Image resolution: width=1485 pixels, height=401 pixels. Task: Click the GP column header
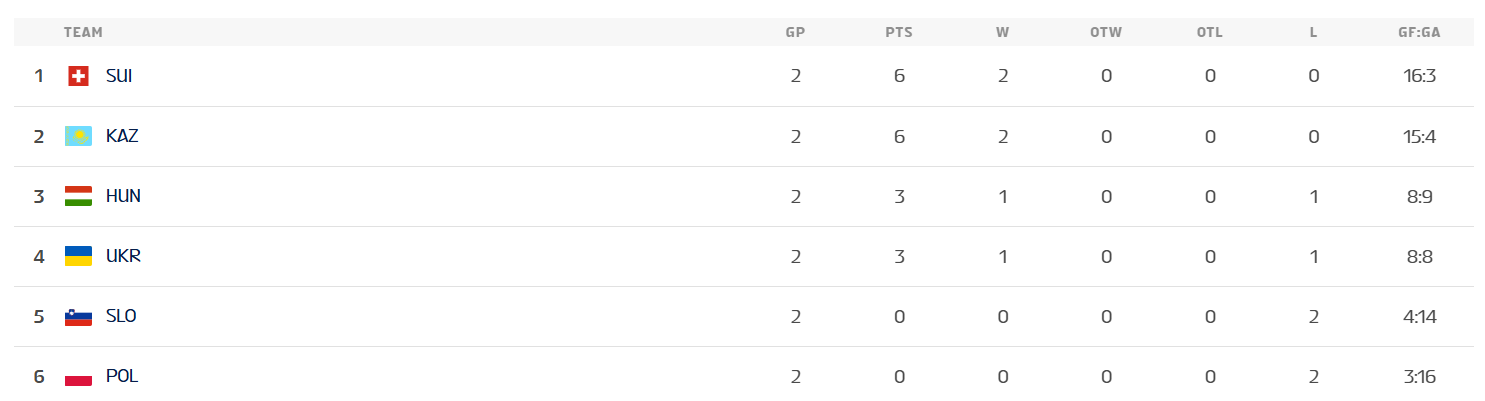pyautogui.click(x=795, y=32)
